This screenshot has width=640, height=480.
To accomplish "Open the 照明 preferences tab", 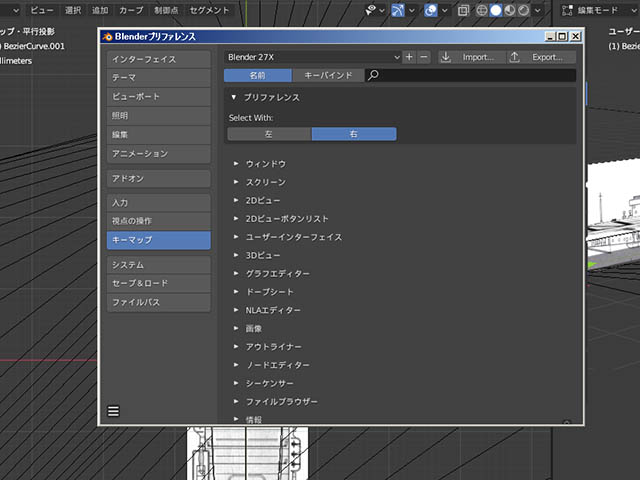I will 159,116.
